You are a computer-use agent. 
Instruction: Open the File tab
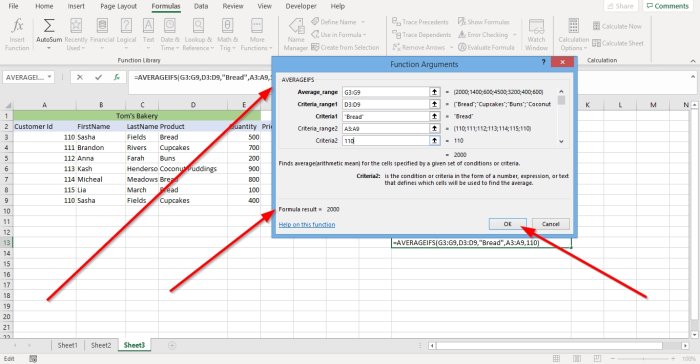[x=13, y=6]
